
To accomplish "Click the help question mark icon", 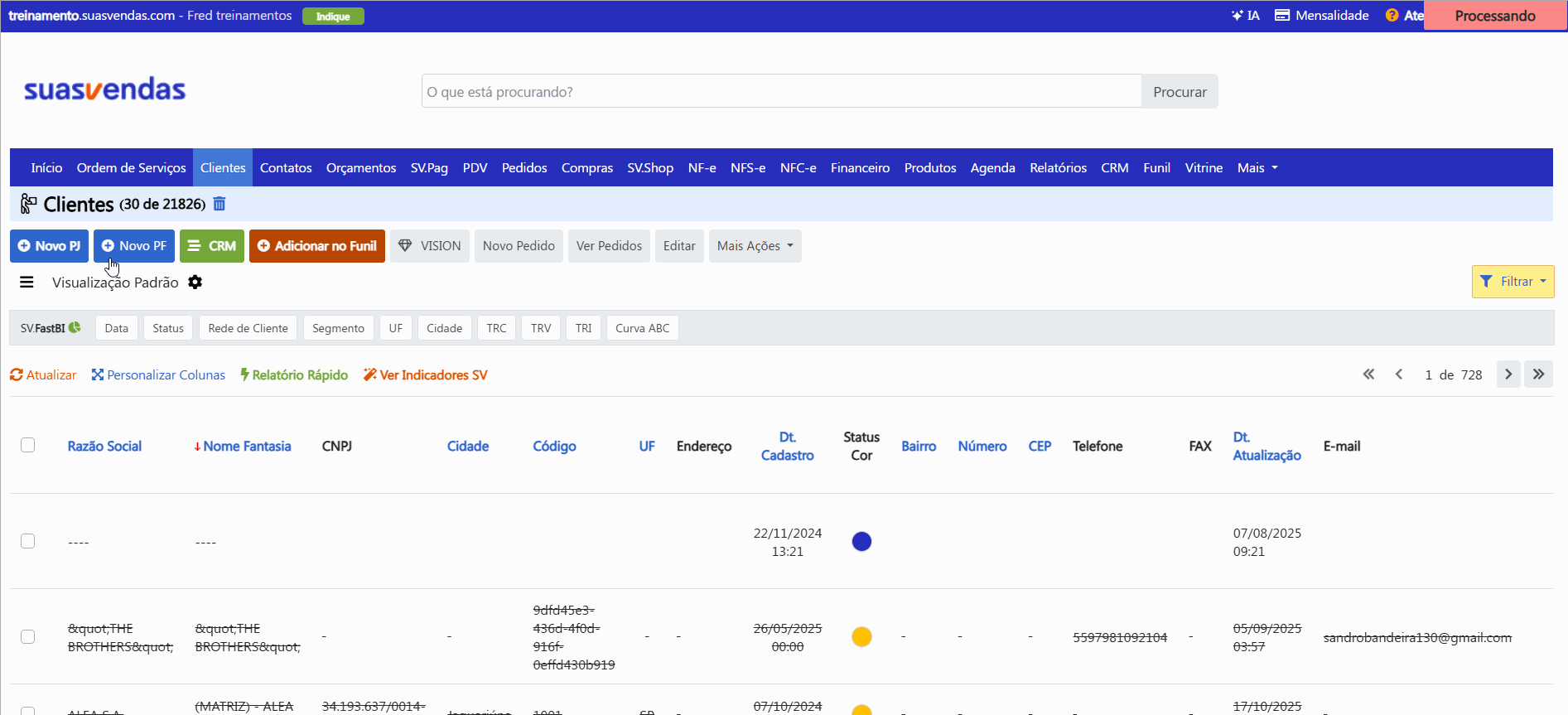I will 1392,16.
